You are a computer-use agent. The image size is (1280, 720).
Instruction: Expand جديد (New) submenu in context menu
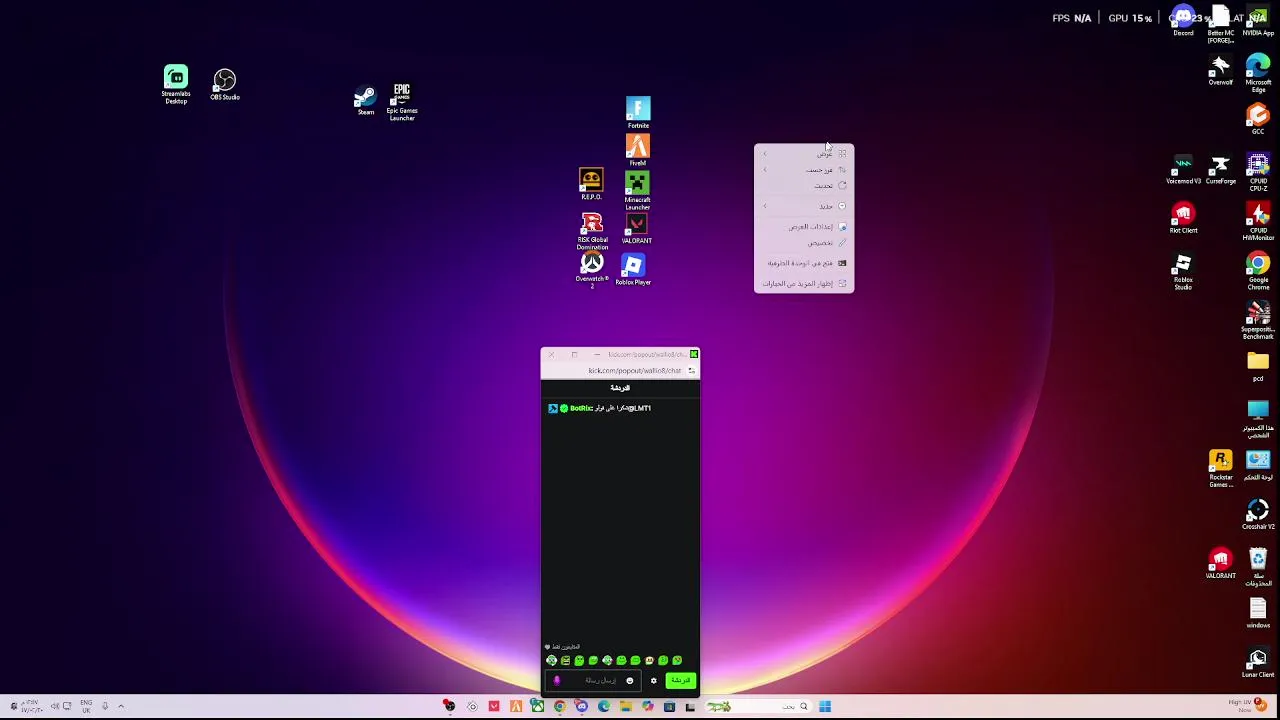[x=804, y=206]
